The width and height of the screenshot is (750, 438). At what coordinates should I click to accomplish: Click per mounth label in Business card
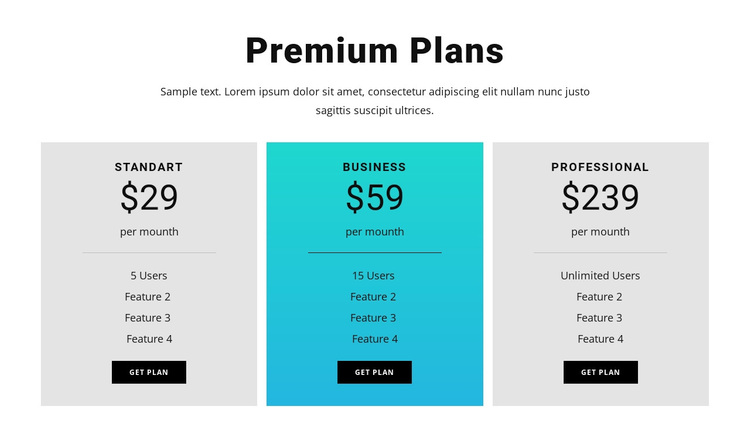coord(375,232)
